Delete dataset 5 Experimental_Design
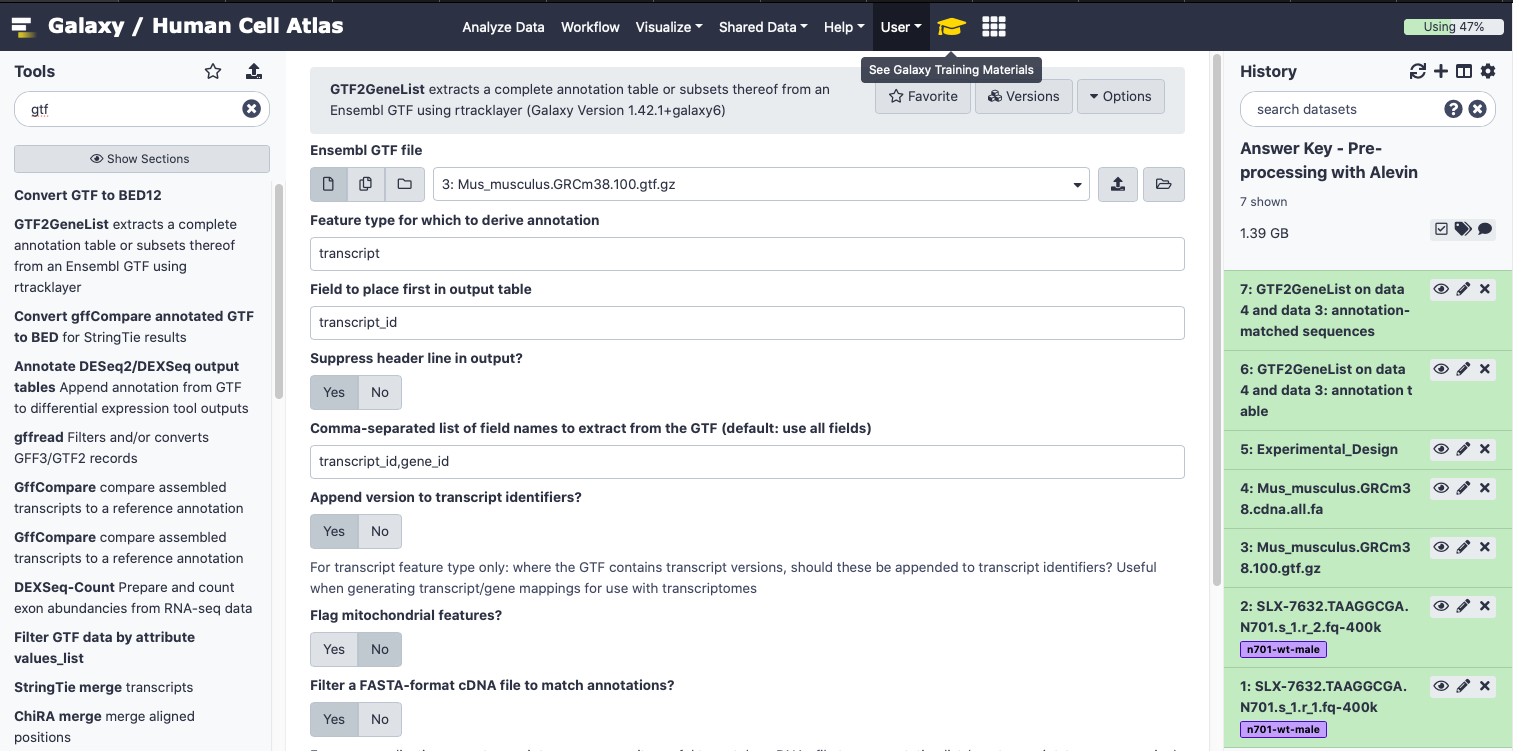1513x751 pixels. click(1485, 449)
